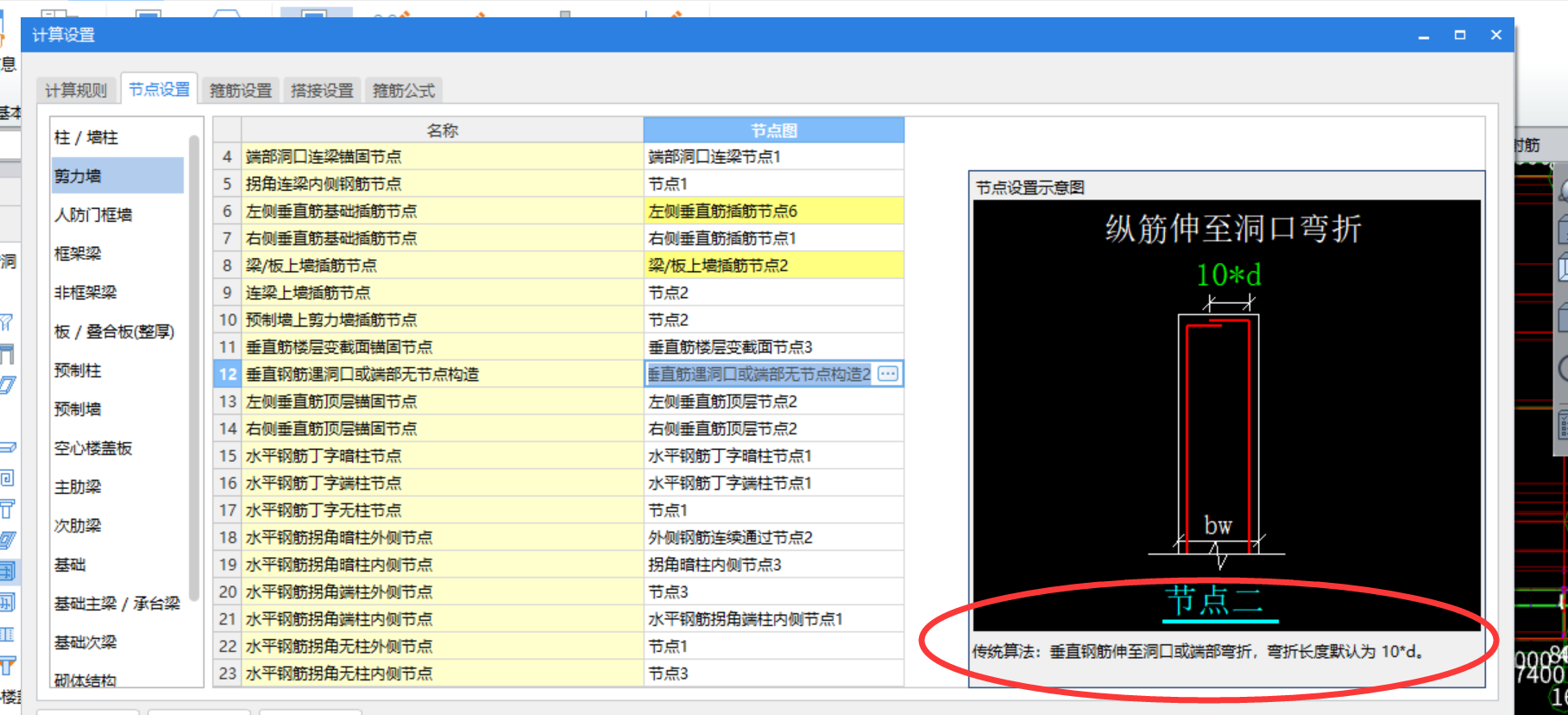Select 剪力墙 in the component list
The image size is (1568, 715).
point(117,176)
